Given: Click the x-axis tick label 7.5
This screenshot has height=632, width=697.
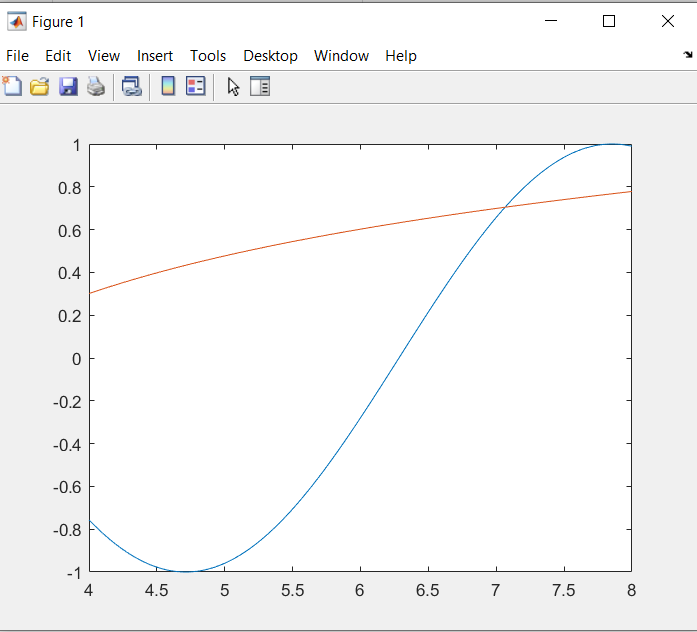Looking at the screenshot, I should click(x=564, y=591).
